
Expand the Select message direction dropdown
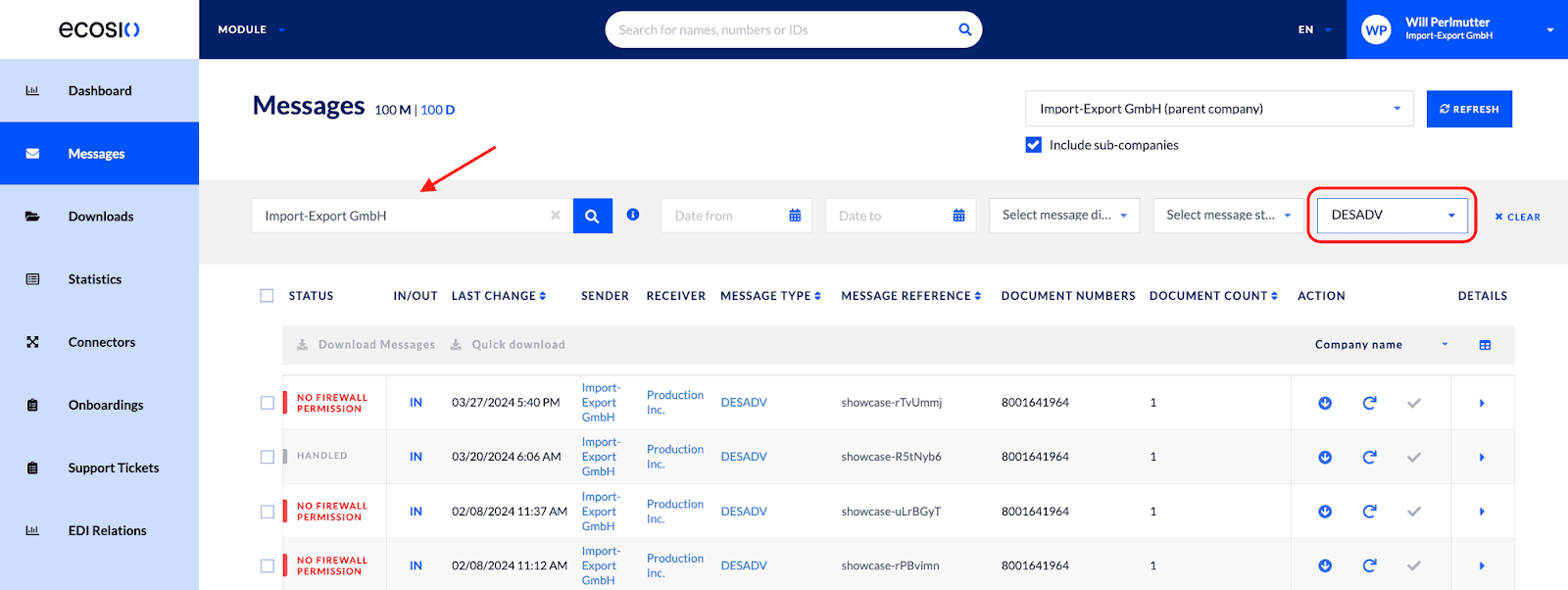click(x=1063, y=216)
